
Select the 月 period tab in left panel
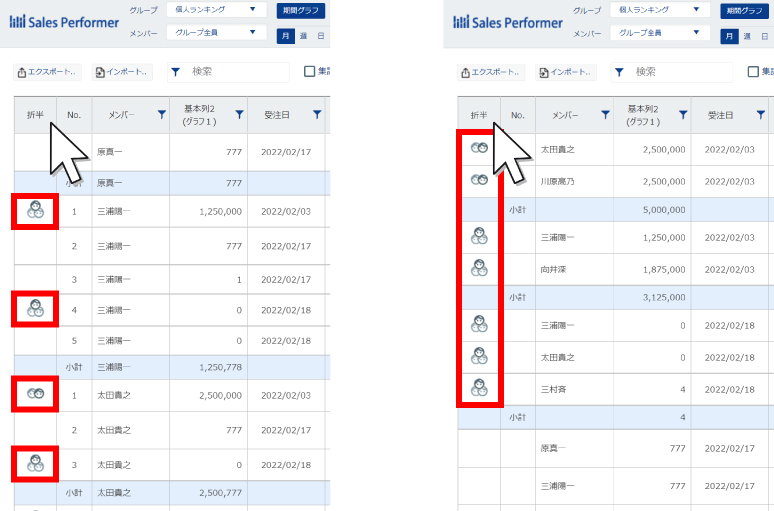tap(286, 35)
